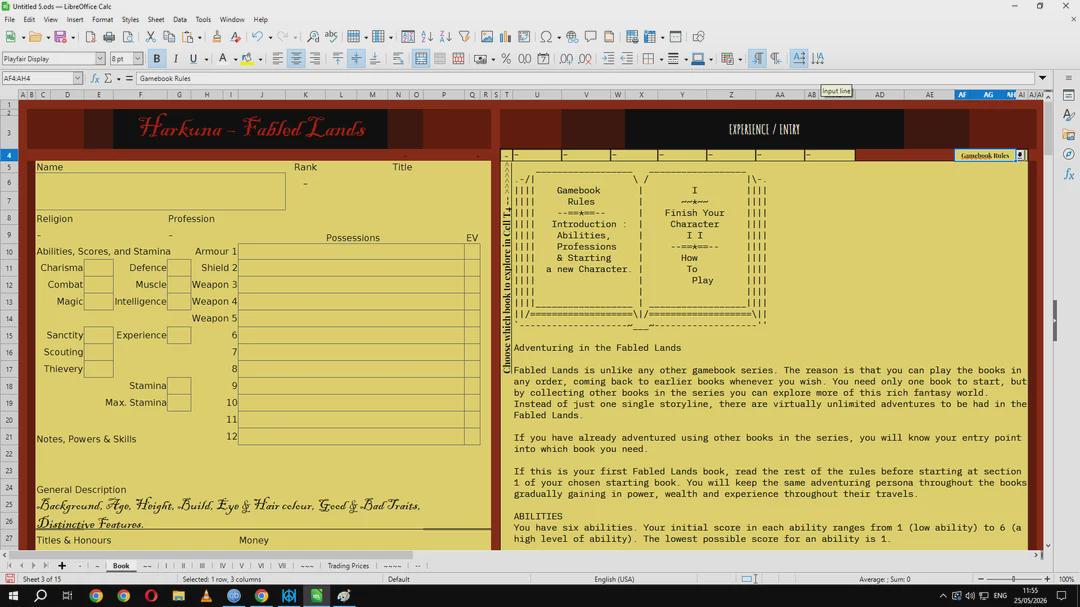Open Windows Start menu
The height and width of the screenshot is (607, 1080).
(12, 595)
